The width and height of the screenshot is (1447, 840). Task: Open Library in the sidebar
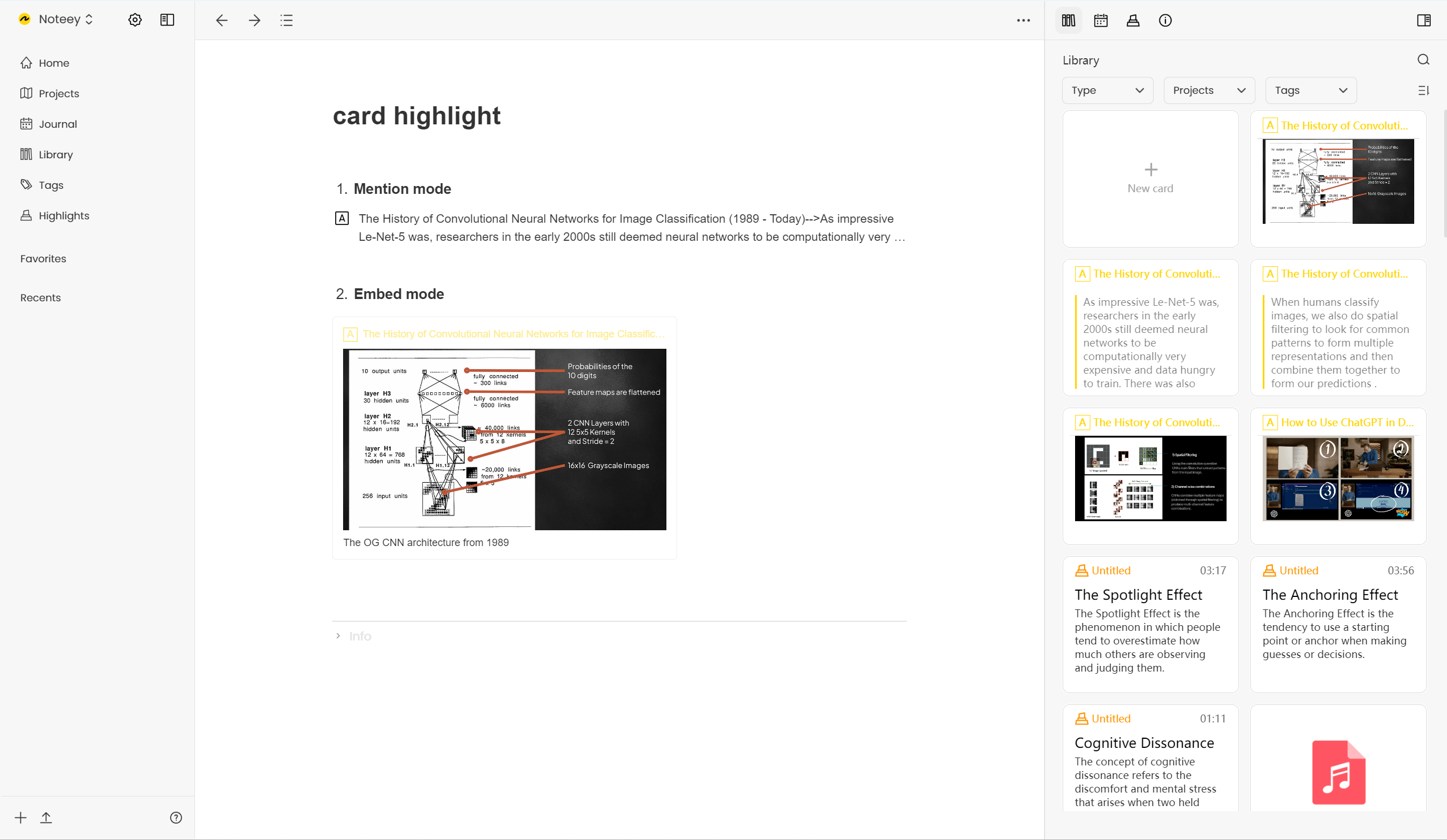(x=56, y=154)
